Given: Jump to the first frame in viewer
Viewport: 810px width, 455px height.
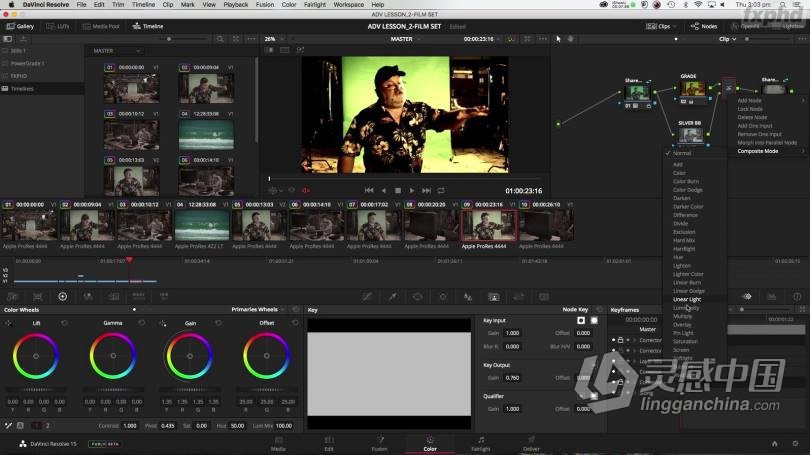Looking at the screenshot, I should point(369,190).
